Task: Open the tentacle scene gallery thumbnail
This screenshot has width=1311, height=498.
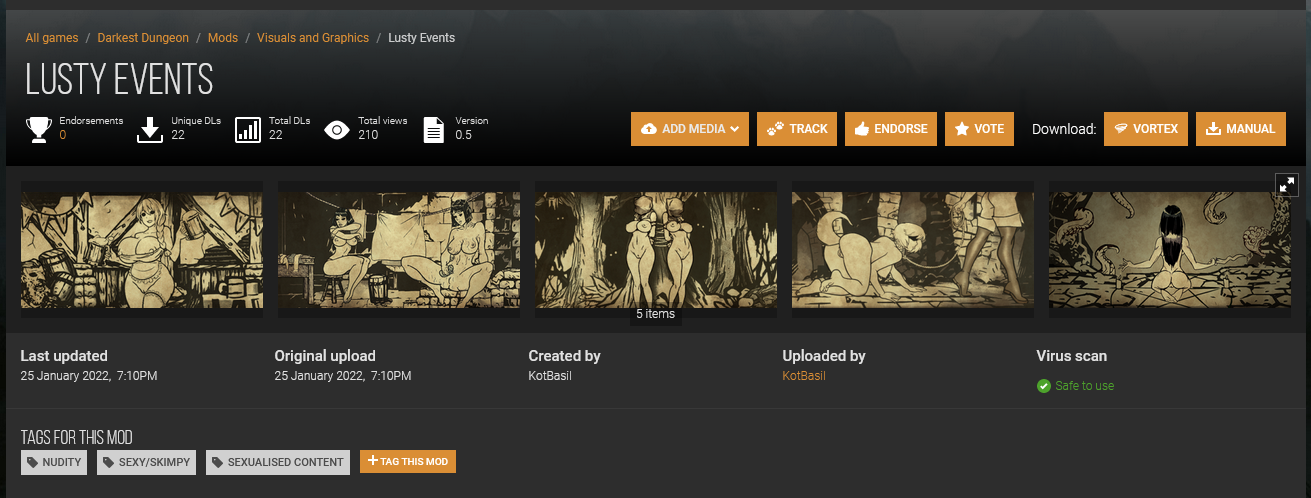Action: (1170, 250)
